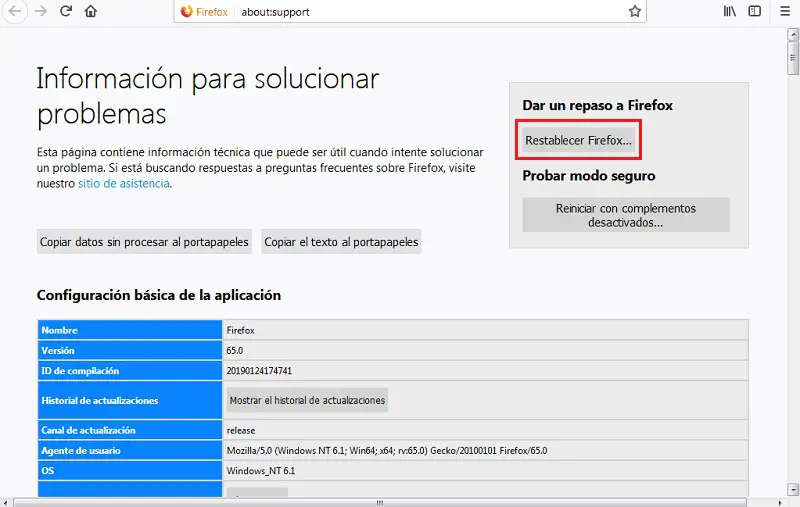The width and height of the screenshot is (800, 507).
Task: Toggle the sidebar icon
Action: point(755,11)
